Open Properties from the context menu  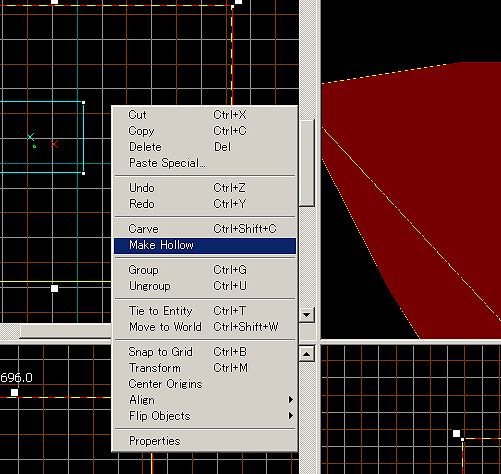(x=205, y=441)
